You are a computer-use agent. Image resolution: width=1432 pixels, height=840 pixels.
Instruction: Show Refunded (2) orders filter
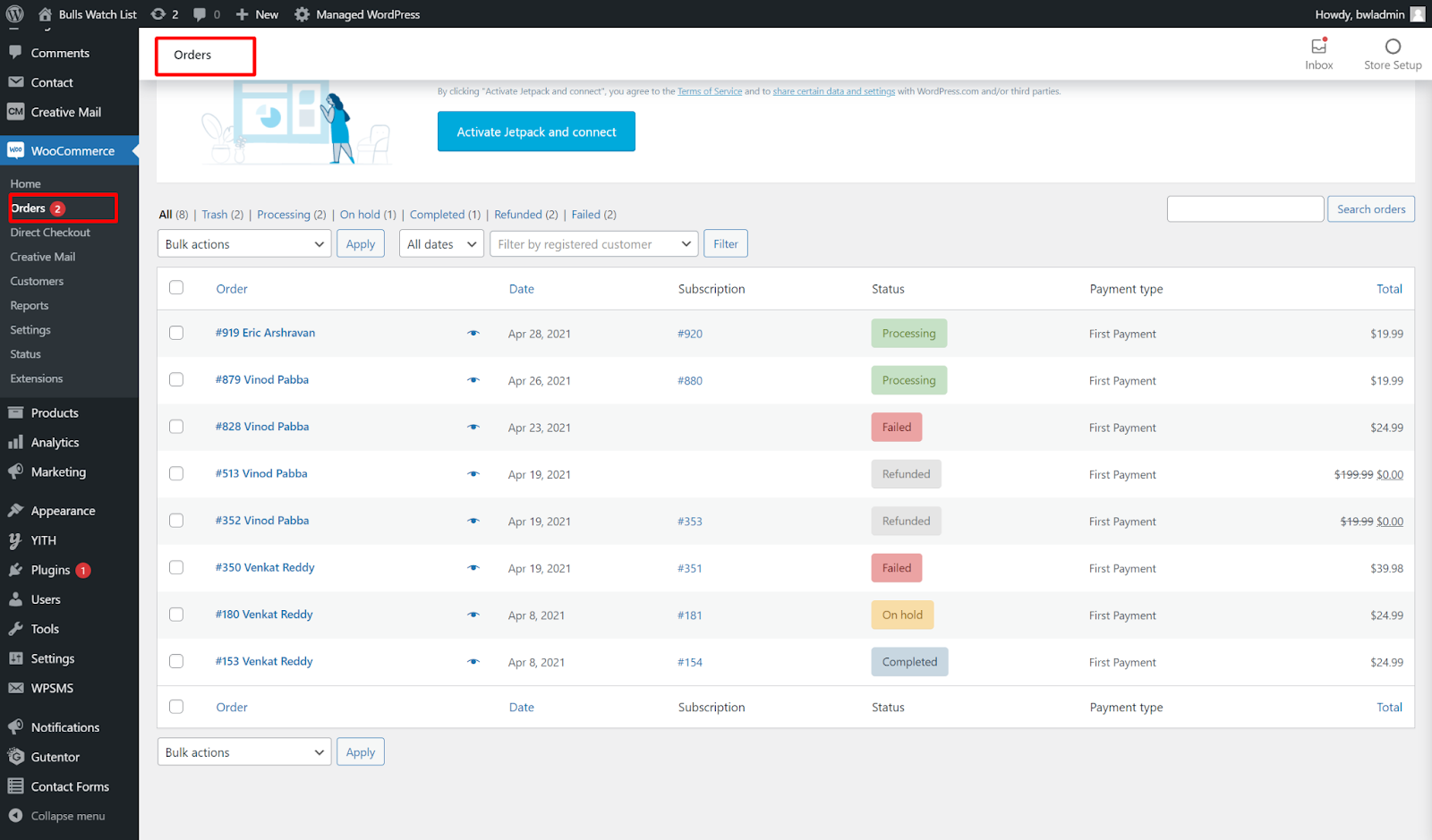click(x=526, y=215)
